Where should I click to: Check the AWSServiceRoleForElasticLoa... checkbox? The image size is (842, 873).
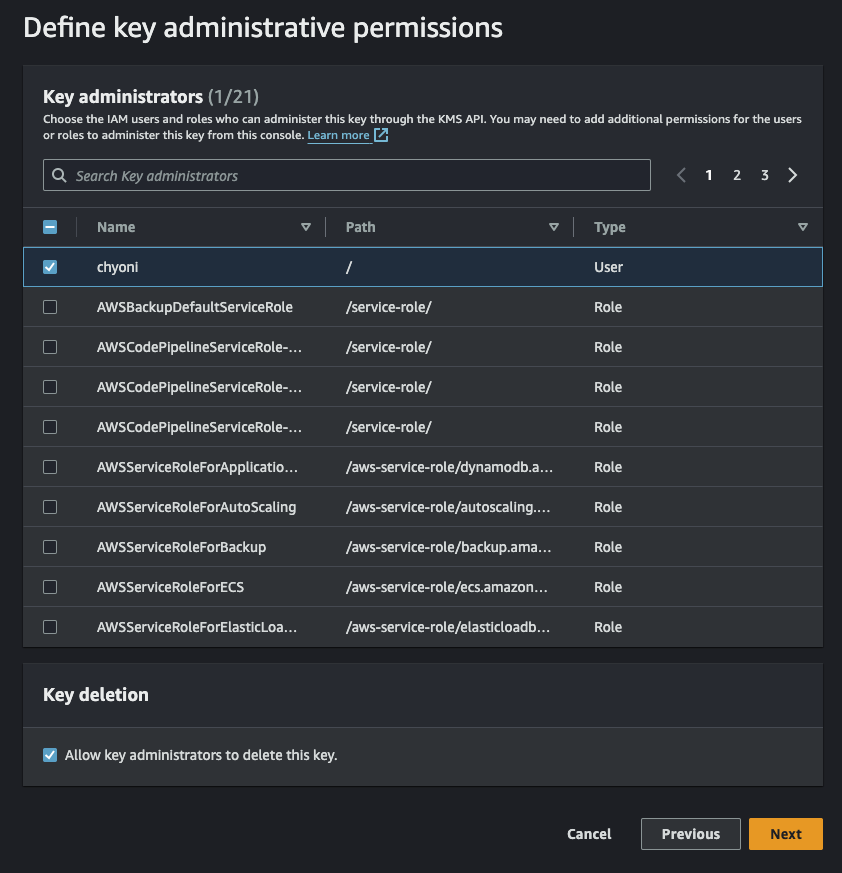click(x=50, y=627)
